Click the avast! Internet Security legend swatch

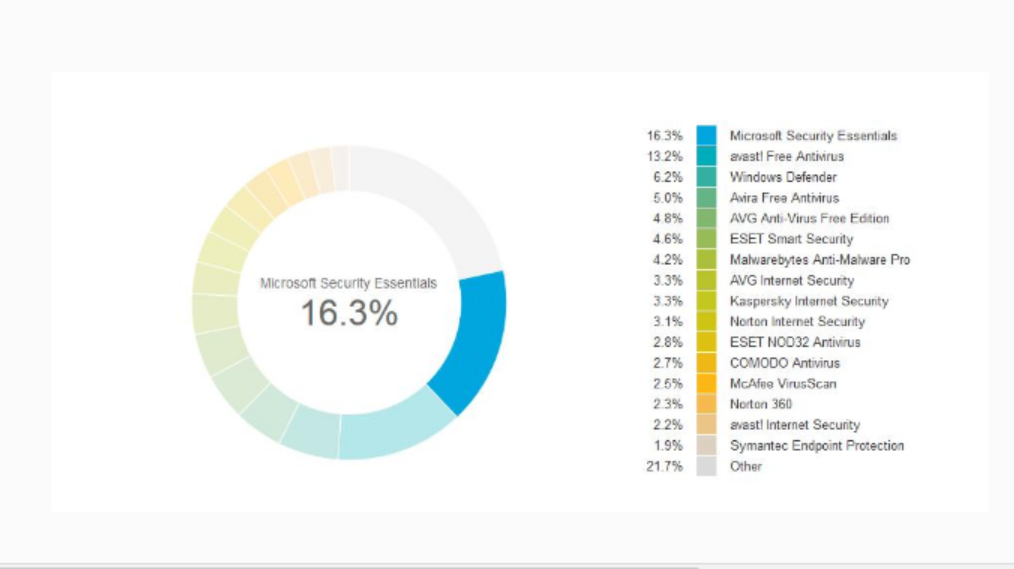coord(706,425)
